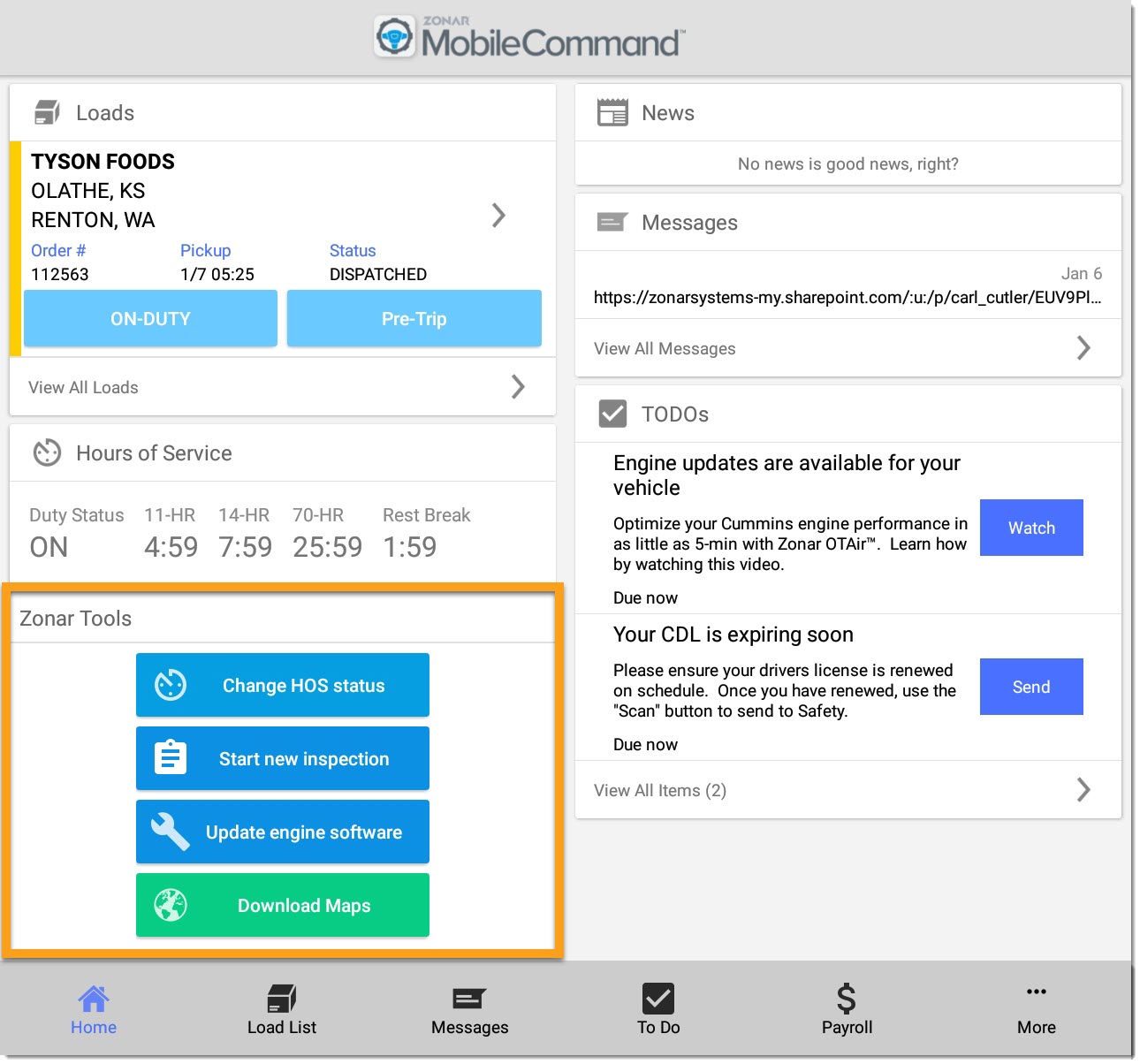Click the globe icon on Download Maps
The width and height of the screenshot is (1140, 1064).
[171, 905]
